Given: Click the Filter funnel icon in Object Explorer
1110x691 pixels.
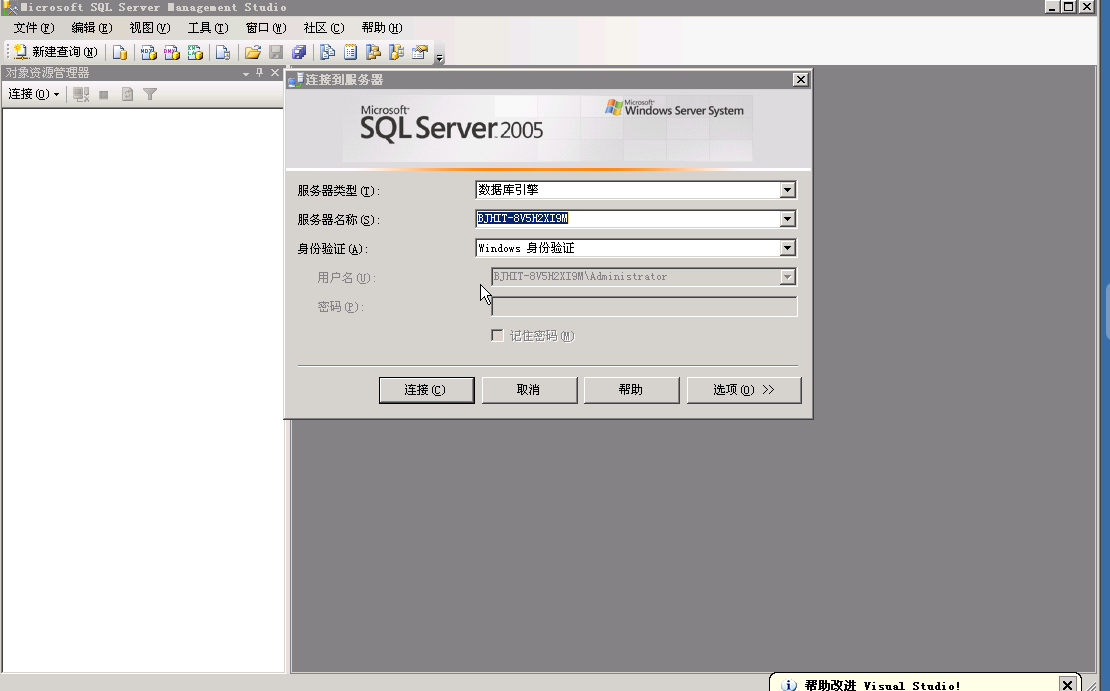Looking at the screenshot, I should pyautogui.click(x=150, y=94).
